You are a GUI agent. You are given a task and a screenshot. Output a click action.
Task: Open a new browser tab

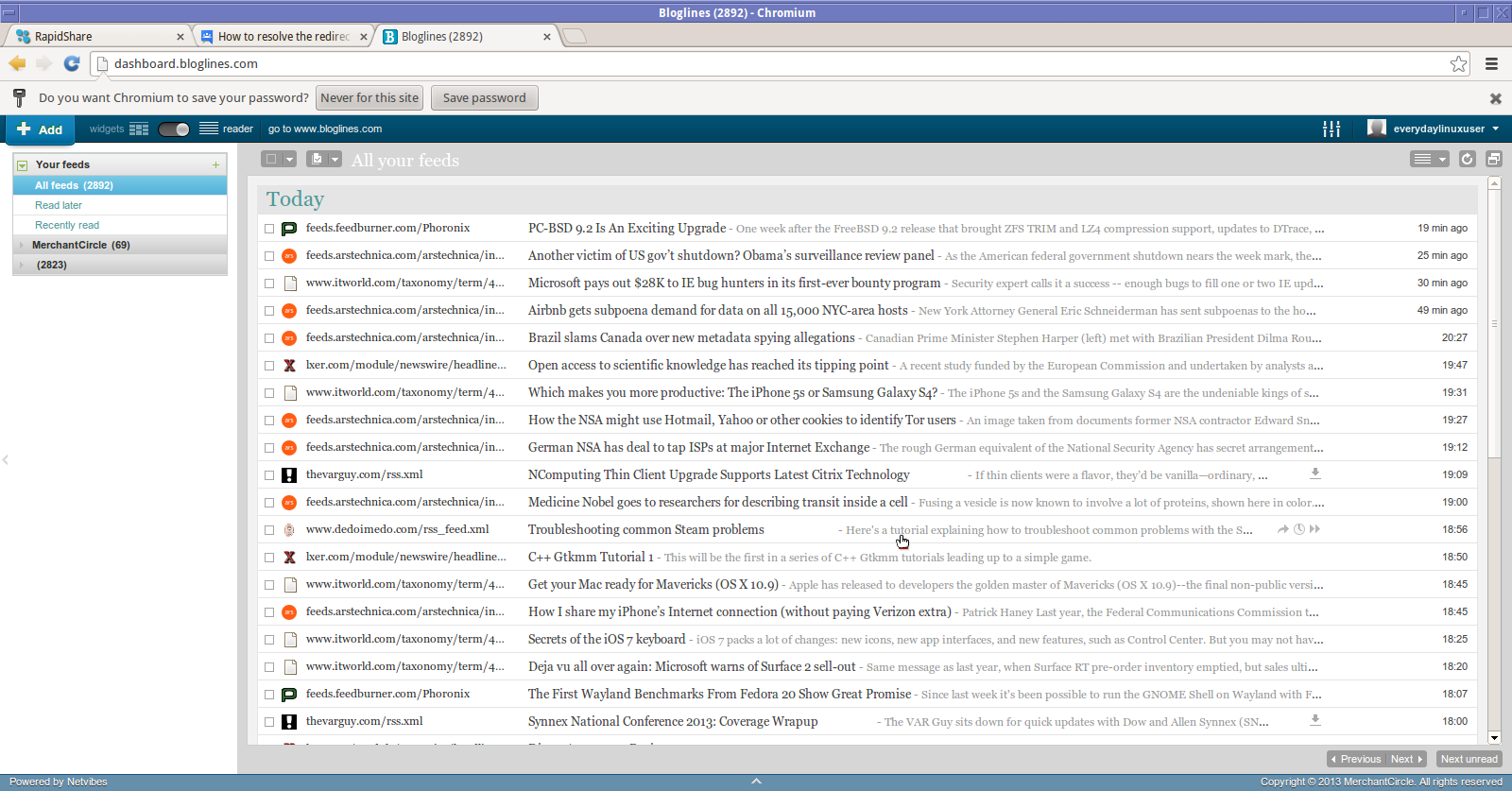point(575,36)
